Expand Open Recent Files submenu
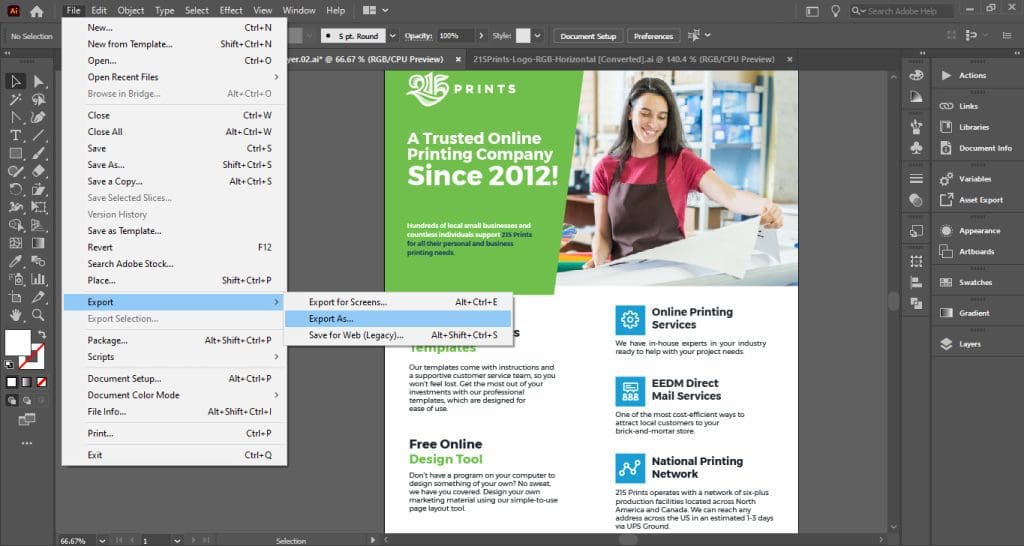The height and width of the screenshot is (546, 1024). click(x=276, y=77)
